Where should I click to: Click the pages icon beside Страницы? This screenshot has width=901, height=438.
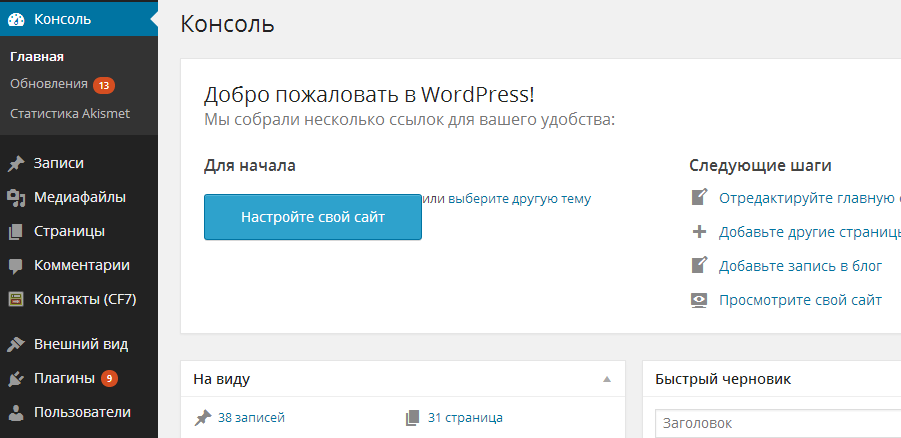tap(16, 232)
